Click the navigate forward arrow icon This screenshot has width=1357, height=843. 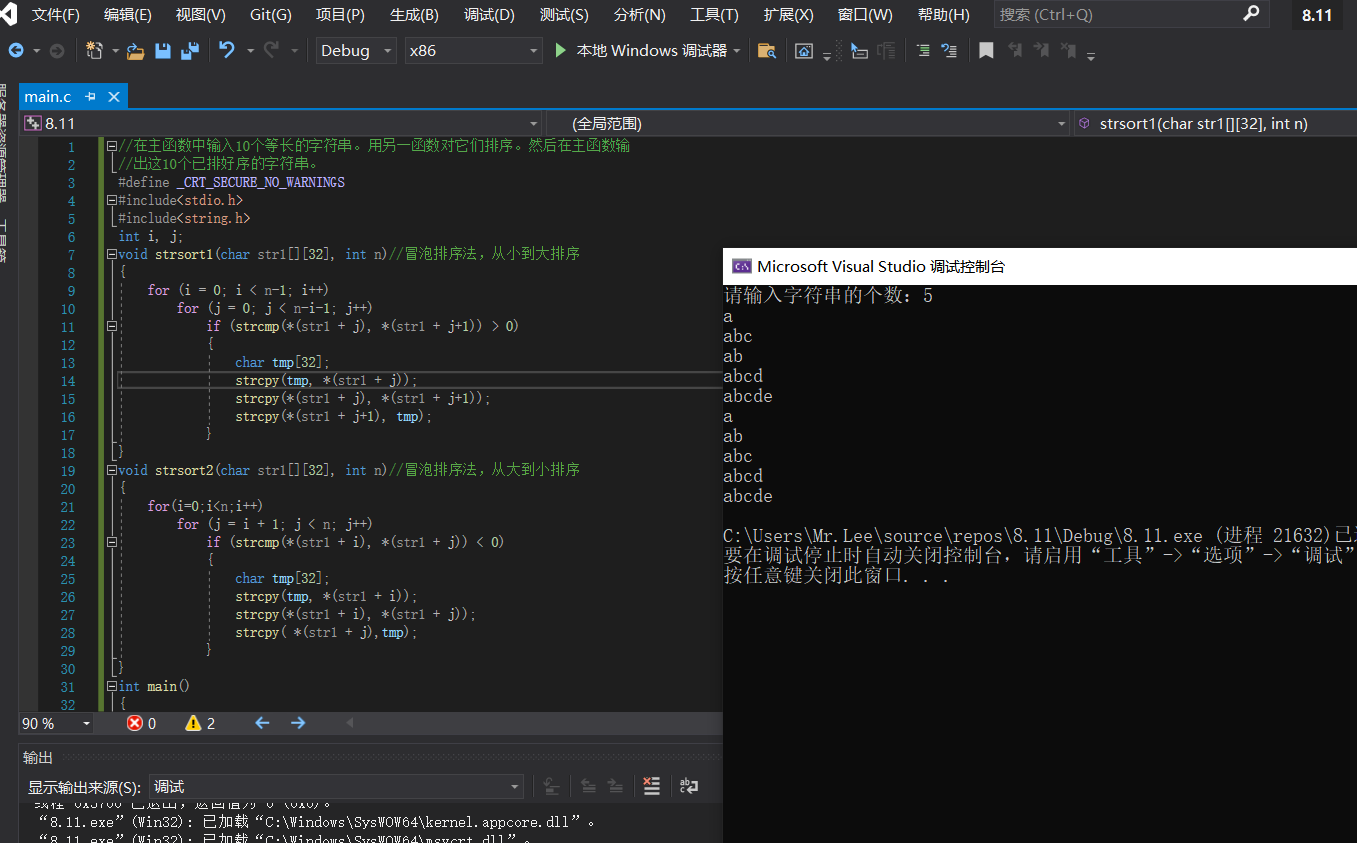coord(57,50)
